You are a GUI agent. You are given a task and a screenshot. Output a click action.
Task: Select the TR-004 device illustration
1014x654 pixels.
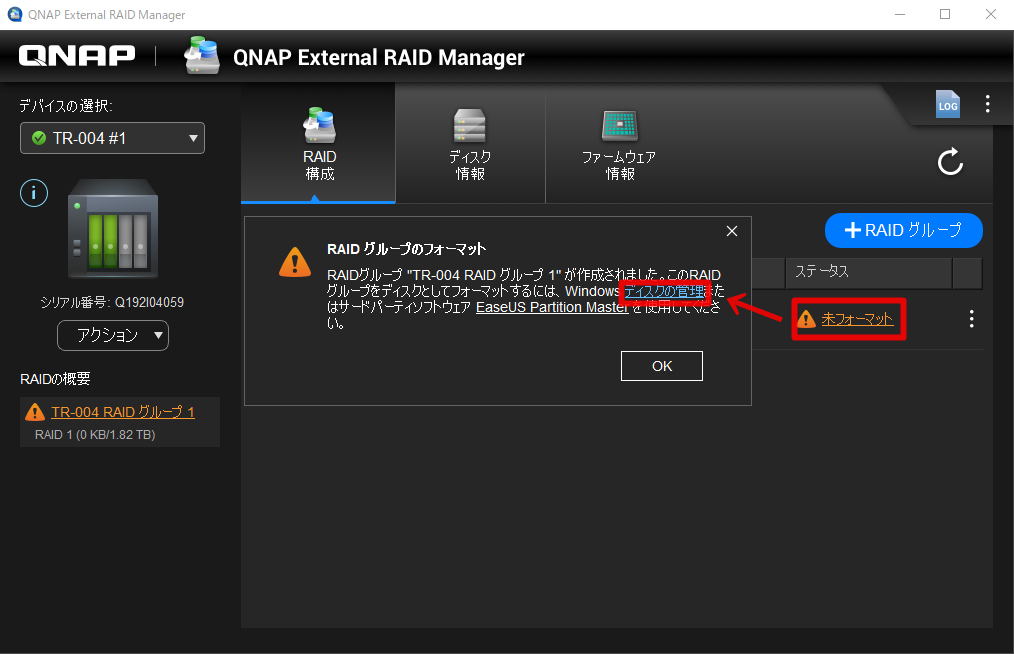(x=113, y=228)
